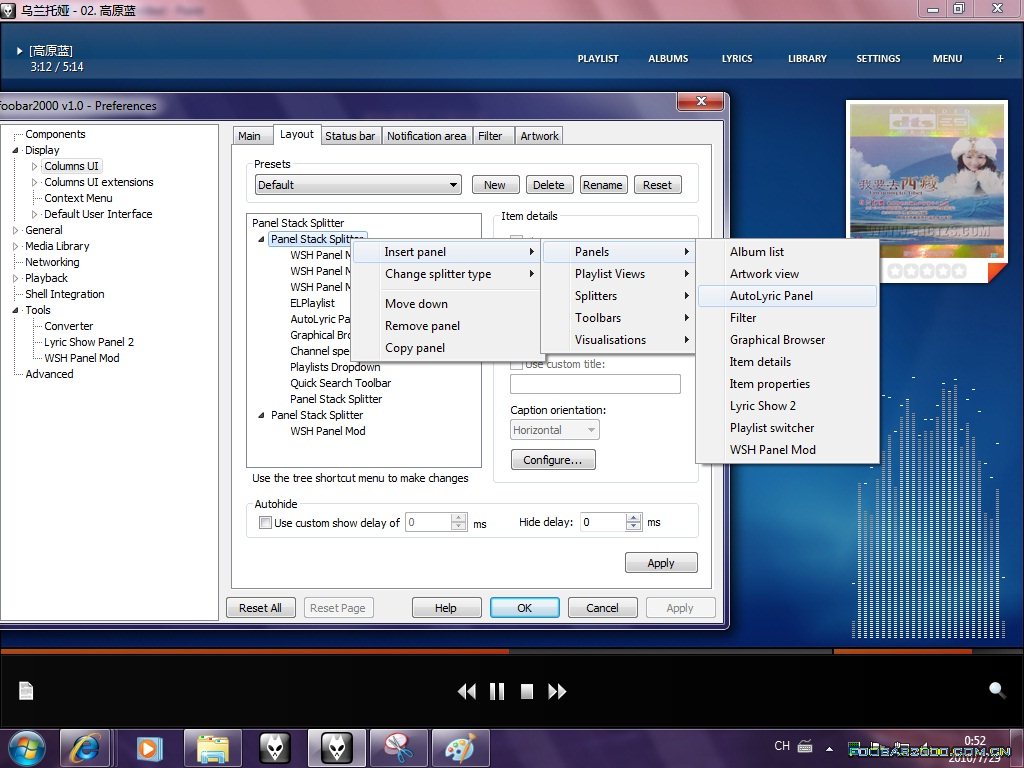Pause playback with the pause icon
This screenshot has height=768, width=1024.
tap(497, 691)
